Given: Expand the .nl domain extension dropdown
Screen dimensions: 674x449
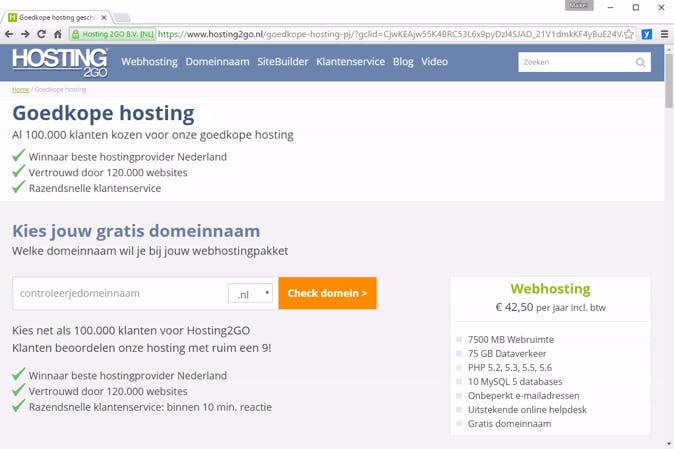Looking at the screenshot, I should point(250,294).
